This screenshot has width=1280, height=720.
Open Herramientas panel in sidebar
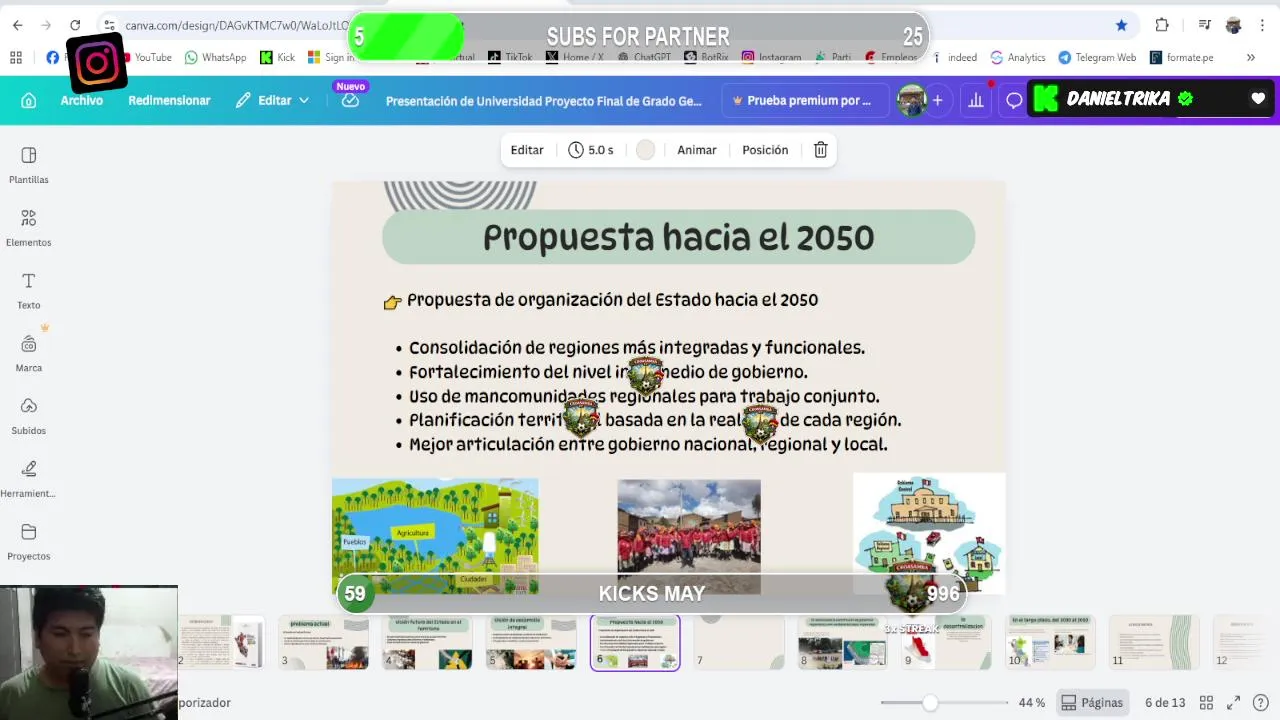(x=29, y=479)
